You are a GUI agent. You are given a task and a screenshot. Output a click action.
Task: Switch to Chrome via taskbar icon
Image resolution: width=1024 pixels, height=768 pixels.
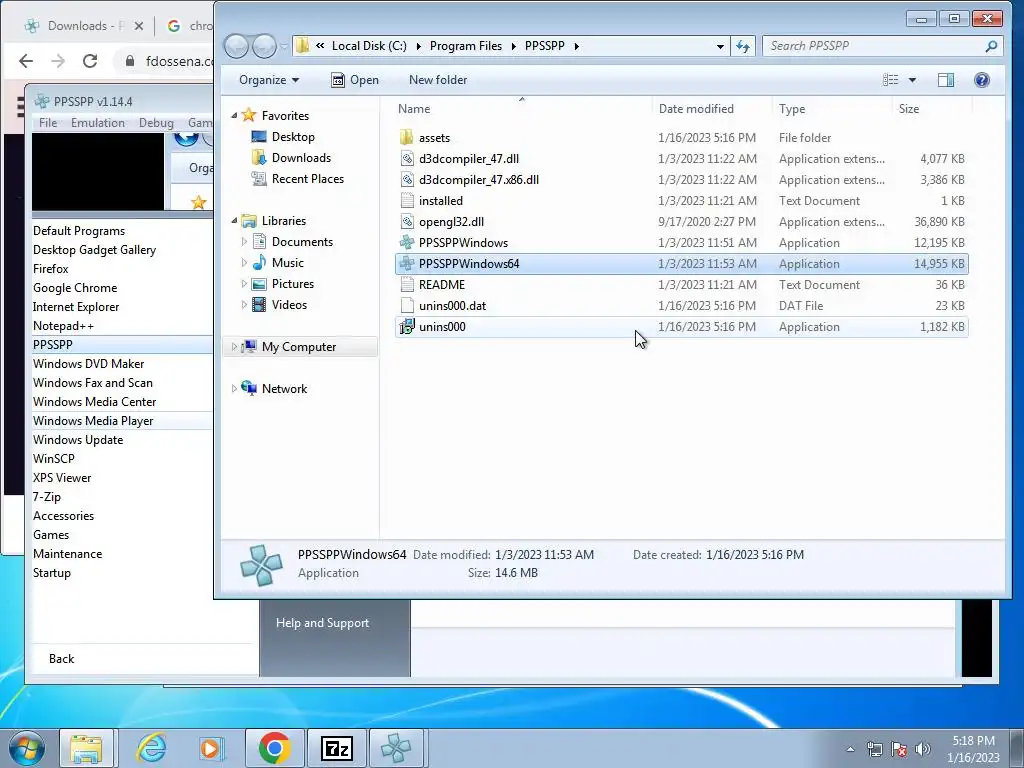tap(274, 748)
